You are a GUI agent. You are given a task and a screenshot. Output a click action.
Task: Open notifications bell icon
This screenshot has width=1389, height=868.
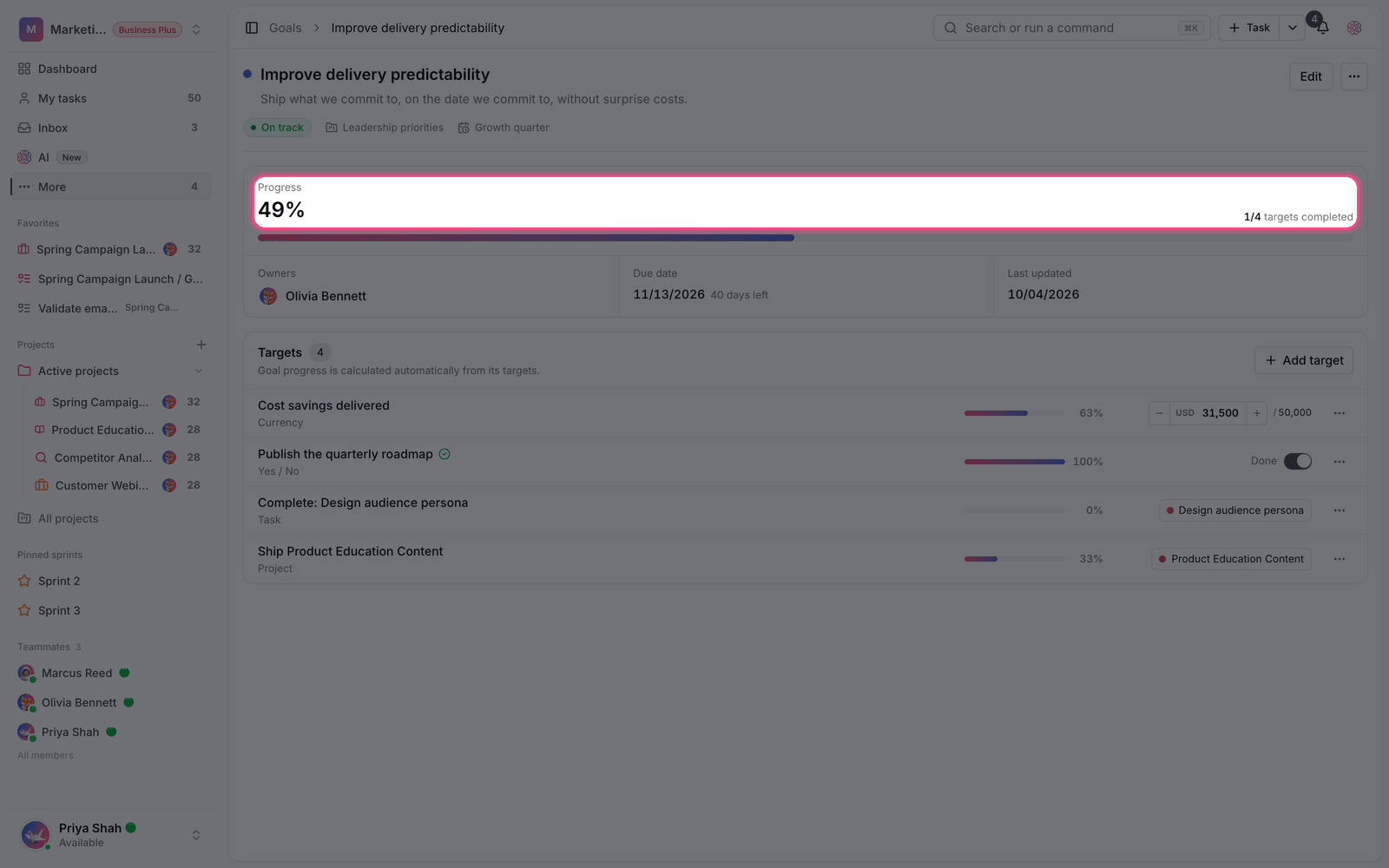pos(1322,28)
